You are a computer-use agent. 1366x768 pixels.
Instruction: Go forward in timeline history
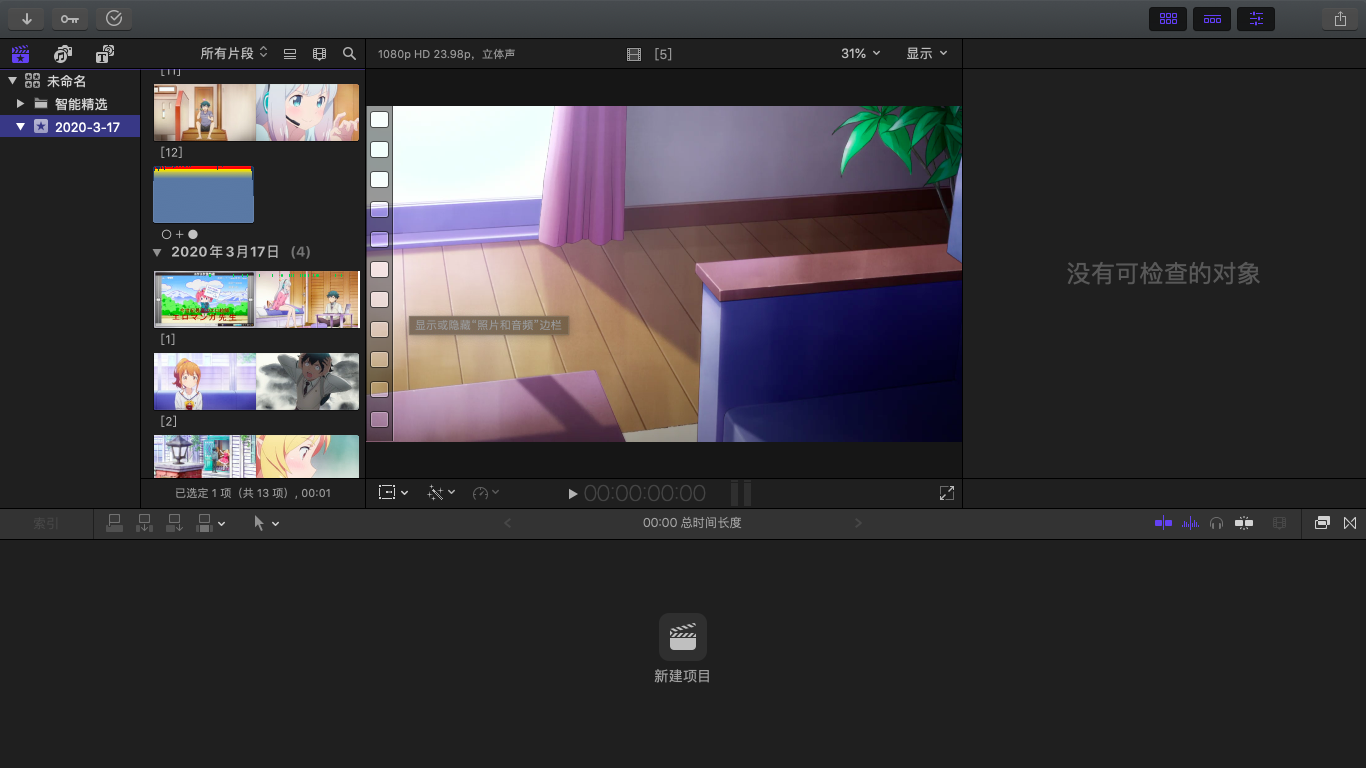[858, 523]
